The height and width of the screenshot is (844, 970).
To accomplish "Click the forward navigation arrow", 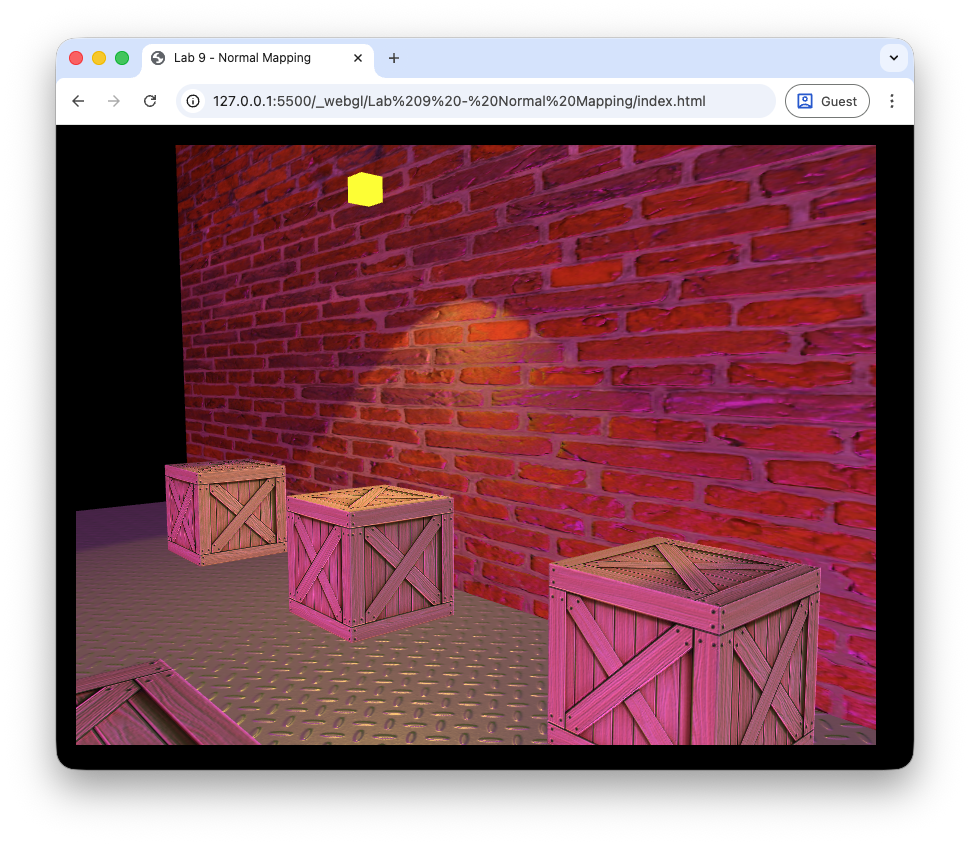I will pyautogui.click(x=114, y=101).
